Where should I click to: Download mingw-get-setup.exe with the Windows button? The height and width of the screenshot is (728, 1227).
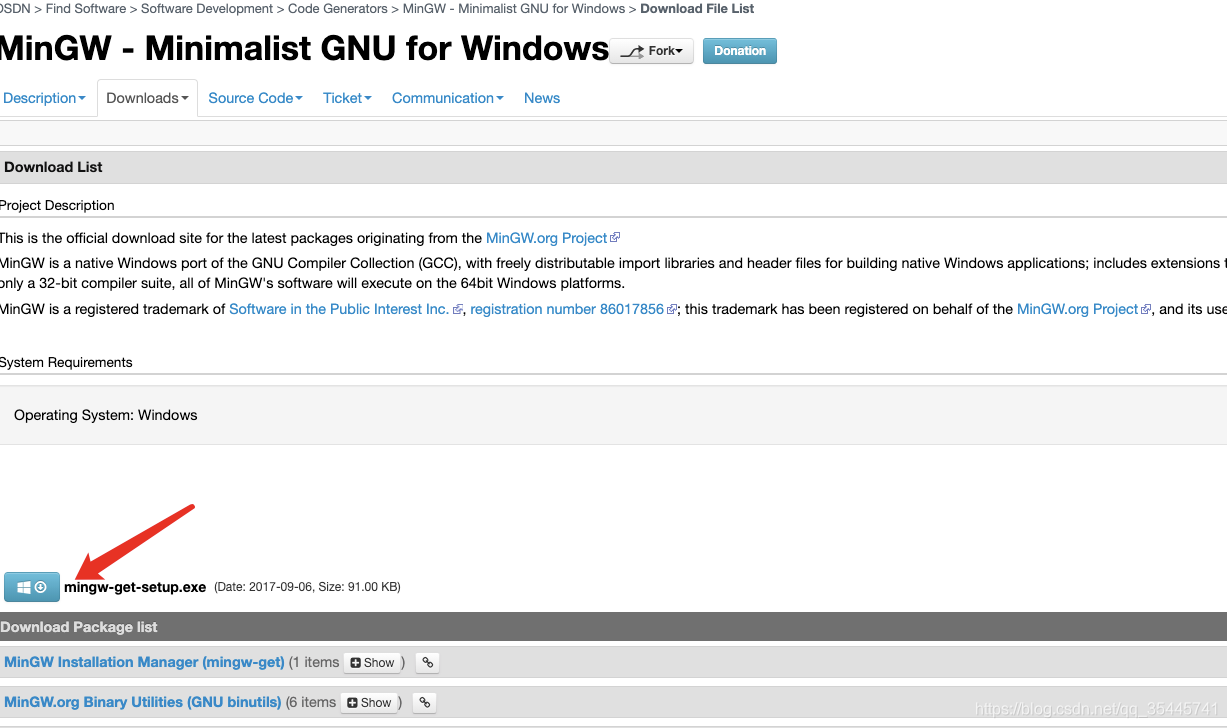point(32,587)
